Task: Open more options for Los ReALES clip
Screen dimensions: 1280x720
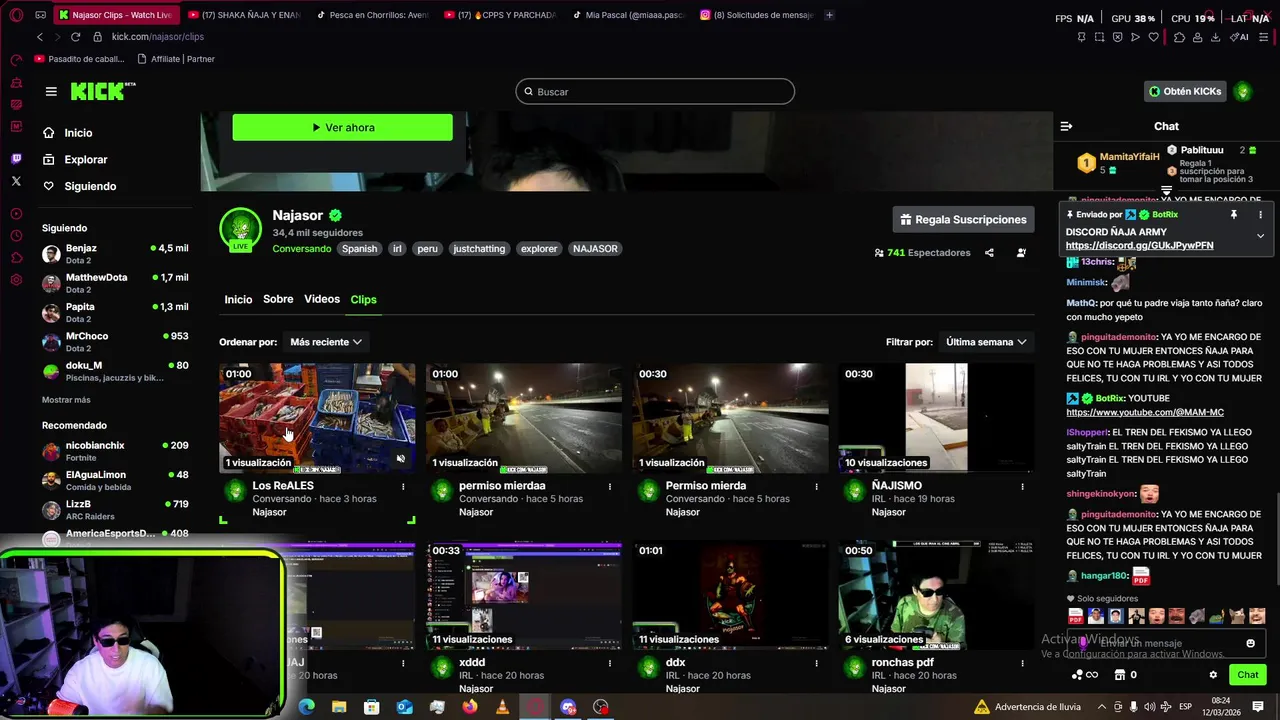Action: point(403,487)
